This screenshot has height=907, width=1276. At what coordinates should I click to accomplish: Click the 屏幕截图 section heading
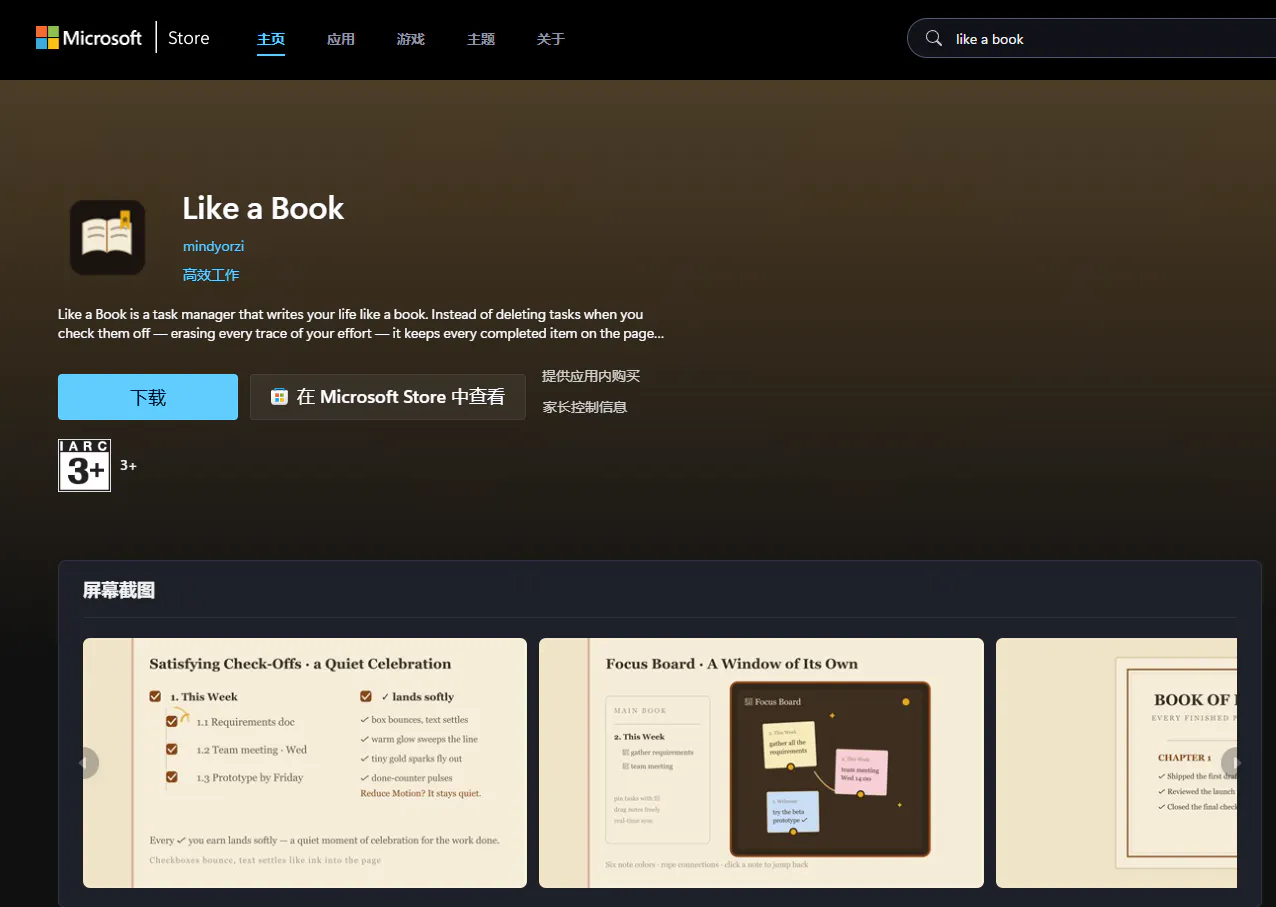point(119,590)
